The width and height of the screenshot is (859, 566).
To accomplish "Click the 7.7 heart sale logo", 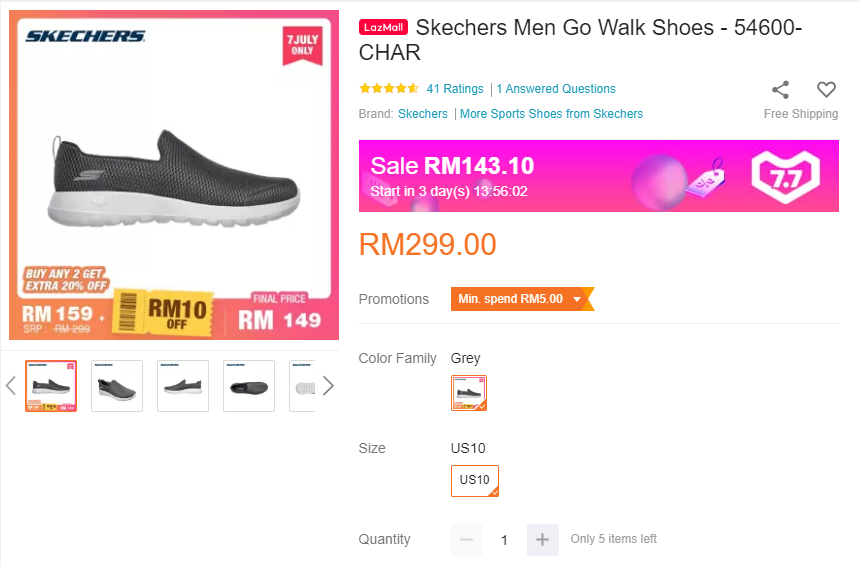I will [784, 174].
